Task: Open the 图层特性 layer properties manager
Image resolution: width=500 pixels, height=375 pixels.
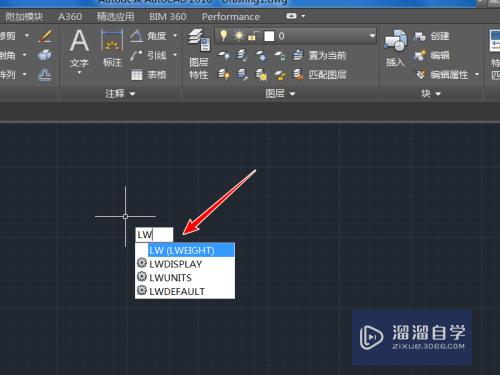Action: point(199,55)
